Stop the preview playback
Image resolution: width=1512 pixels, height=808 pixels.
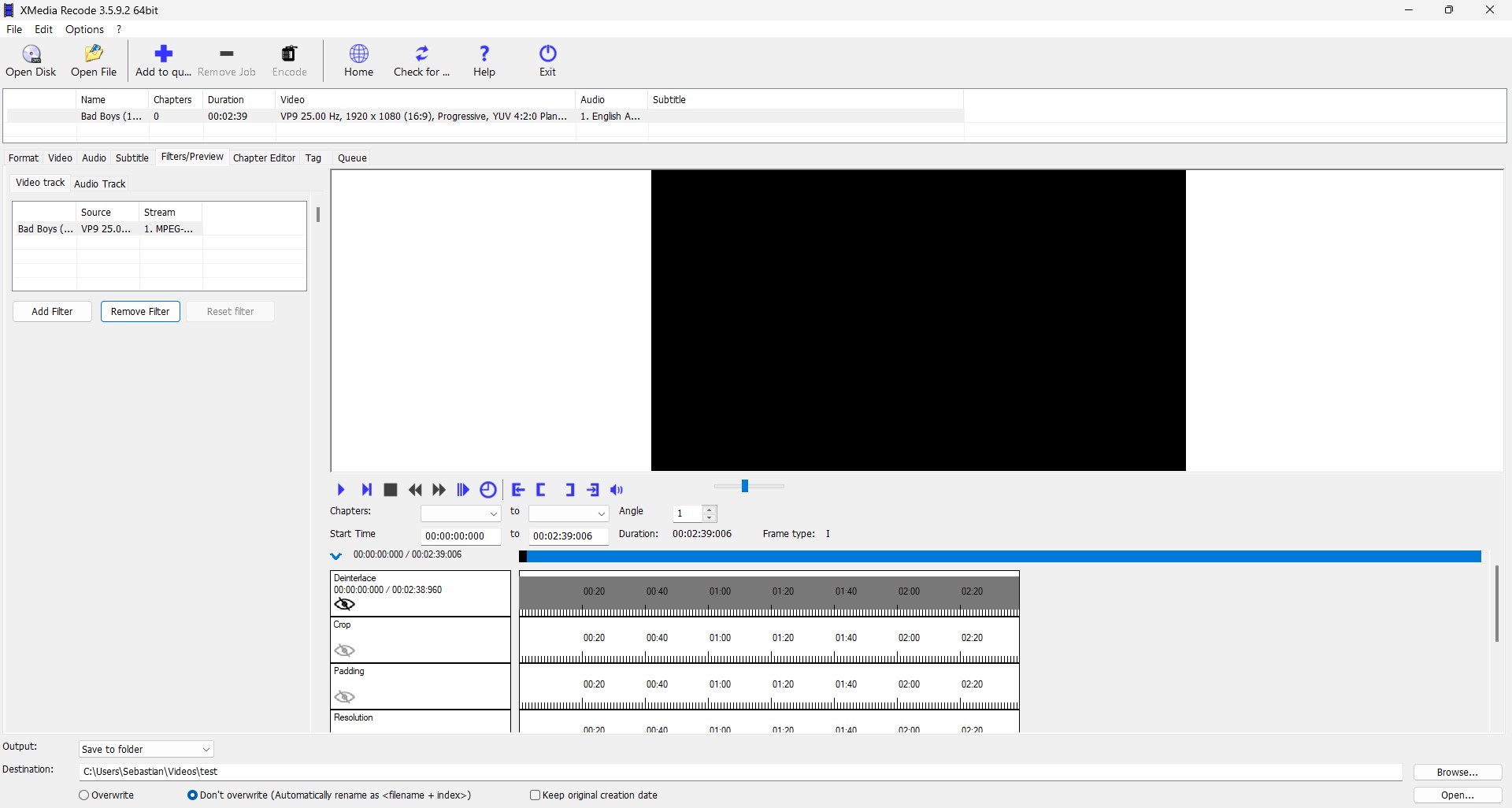(391, 490)
